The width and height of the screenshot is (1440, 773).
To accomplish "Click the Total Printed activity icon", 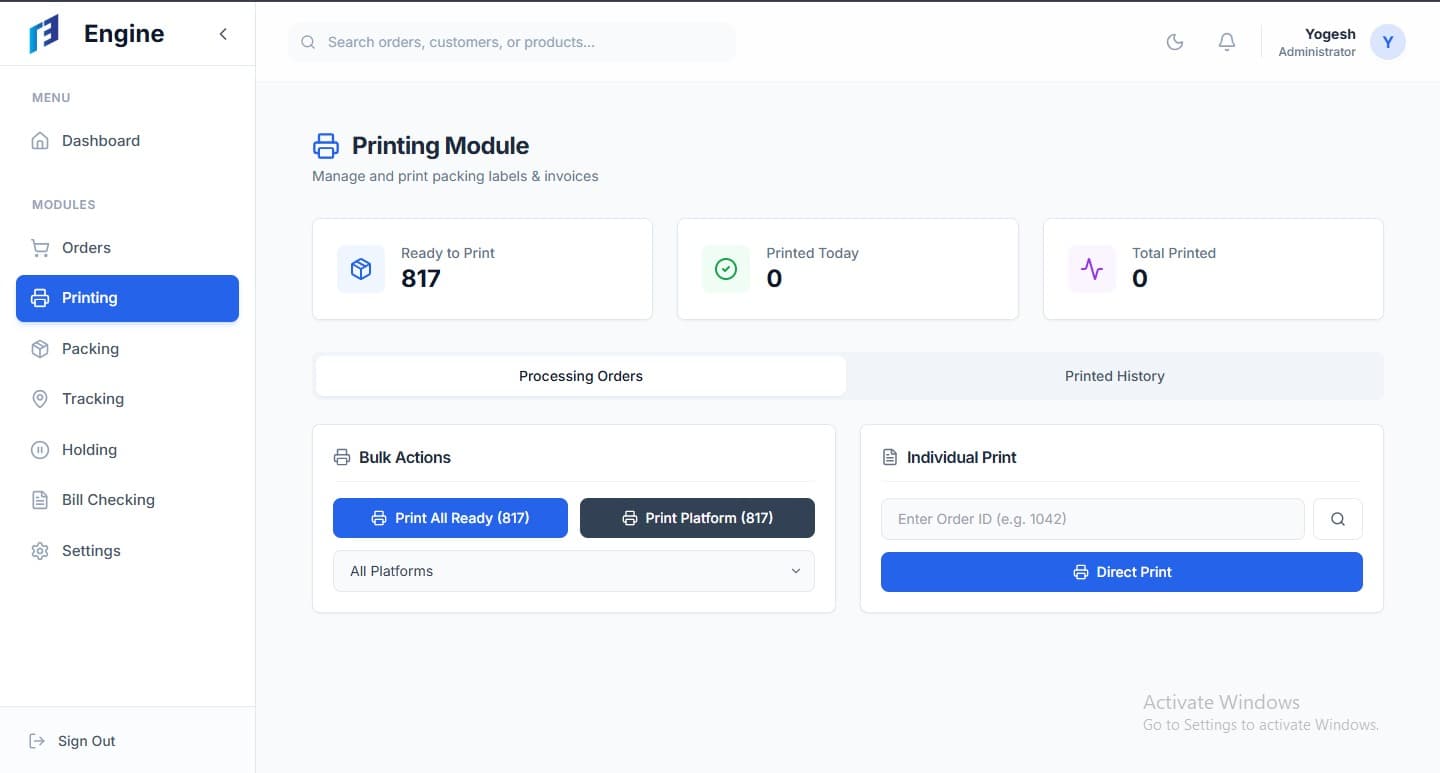I will [x=1092, y=269].
